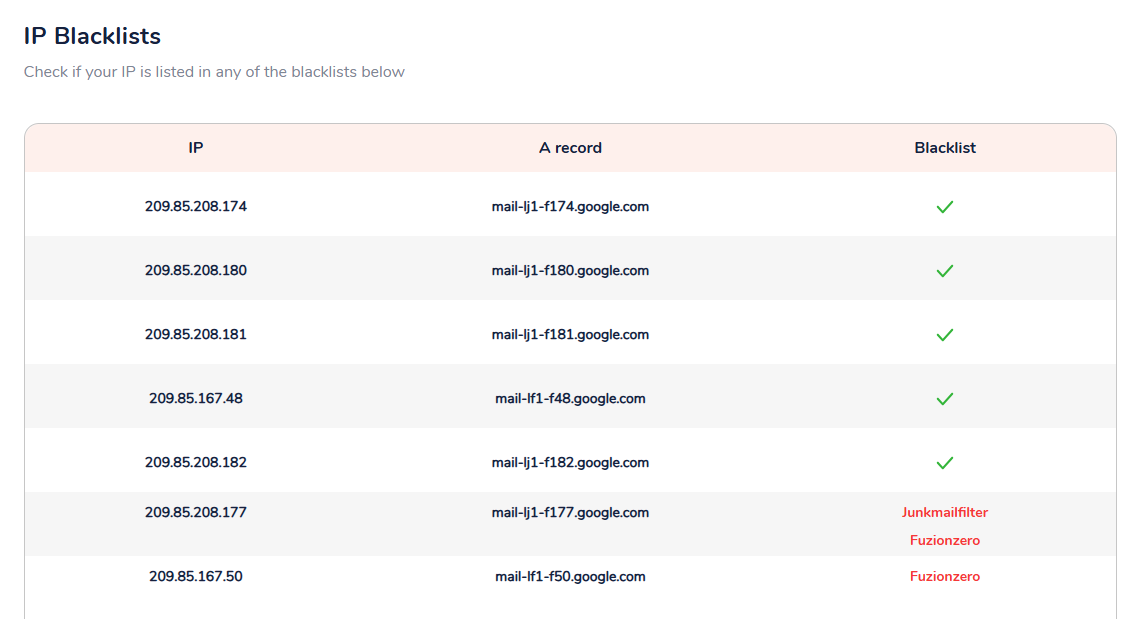Click the mail-lf1-f48.google.com record
1142x619 pixels.
pyautogui.click(x=570, y=399)
